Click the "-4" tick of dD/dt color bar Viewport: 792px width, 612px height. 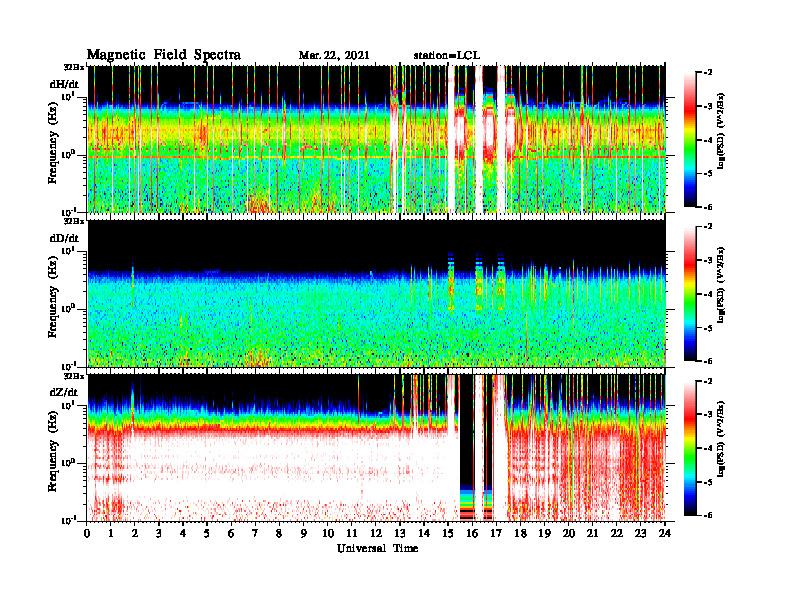click(x=709, y=294)
